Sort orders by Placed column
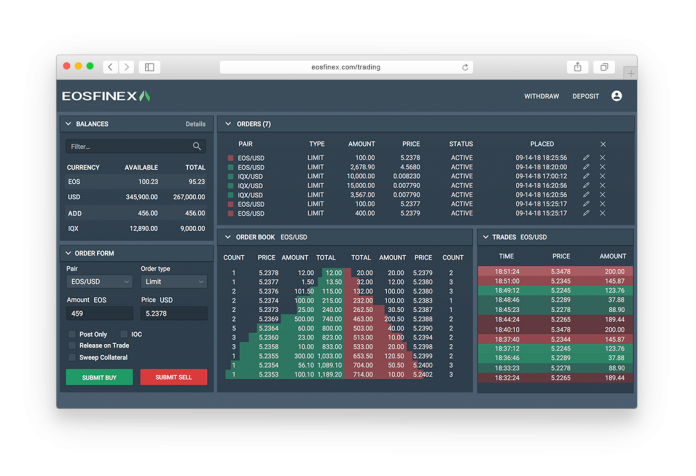This screenshot has width=696, height=476. (542, 144)
